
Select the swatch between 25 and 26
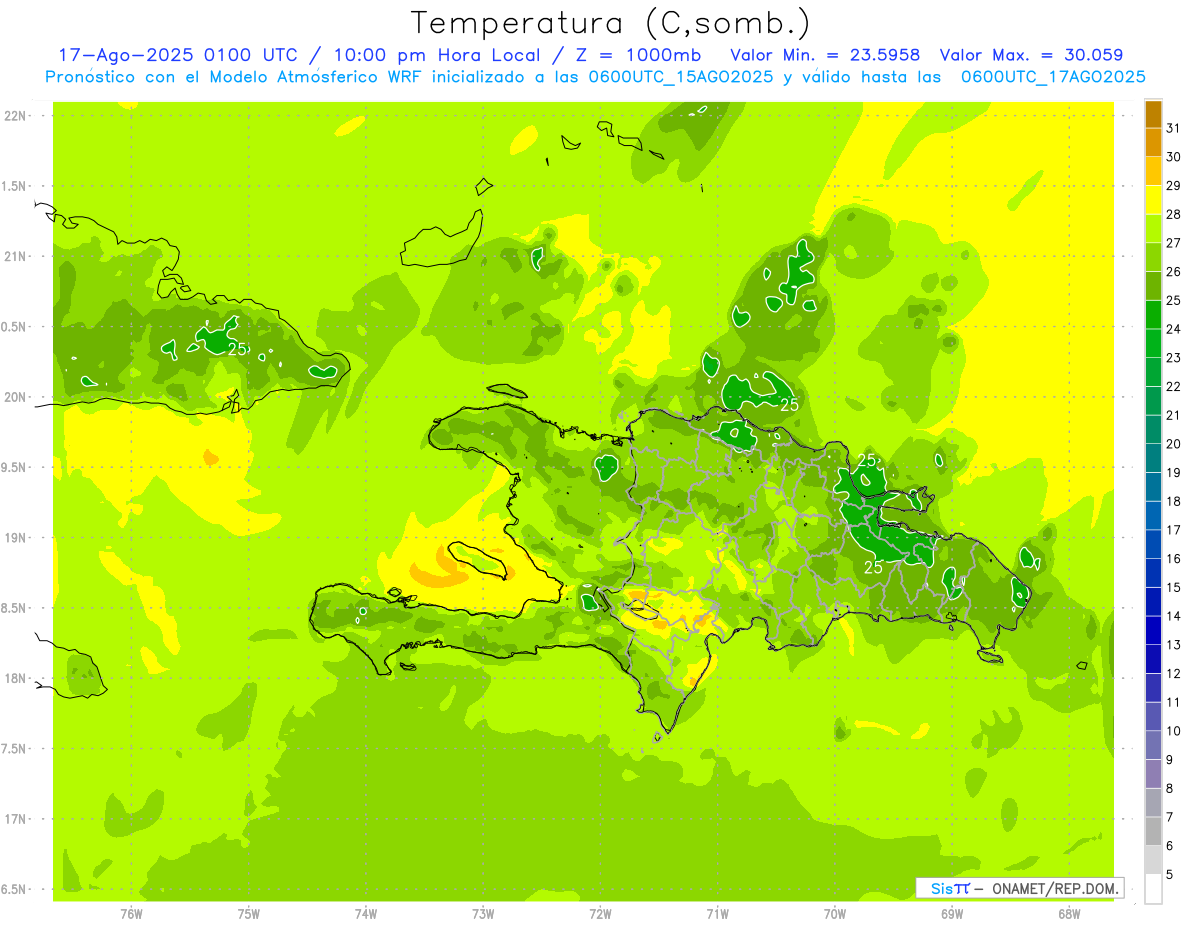pos(1153,285)
